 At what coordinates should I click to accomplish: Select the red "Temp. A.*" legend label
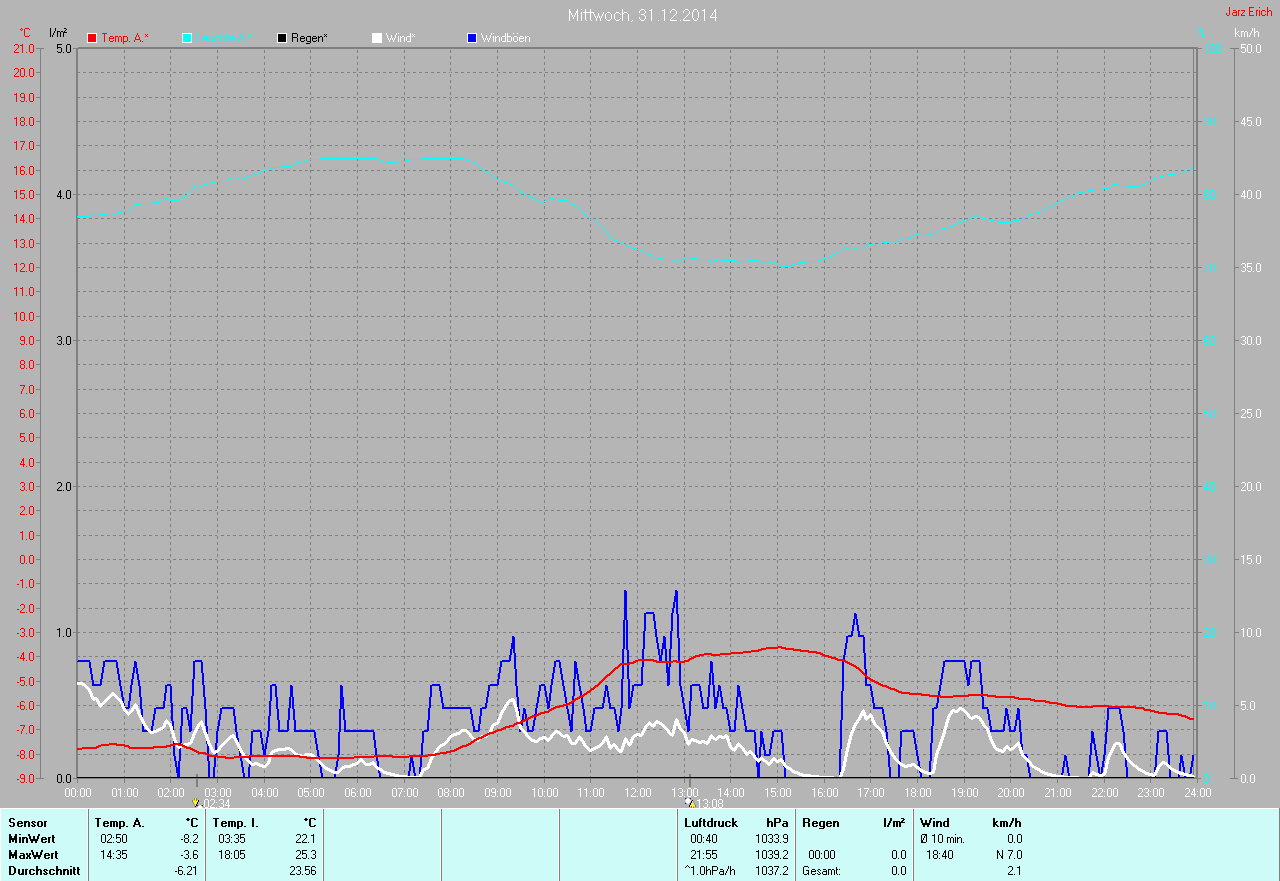tap(125, 38)
